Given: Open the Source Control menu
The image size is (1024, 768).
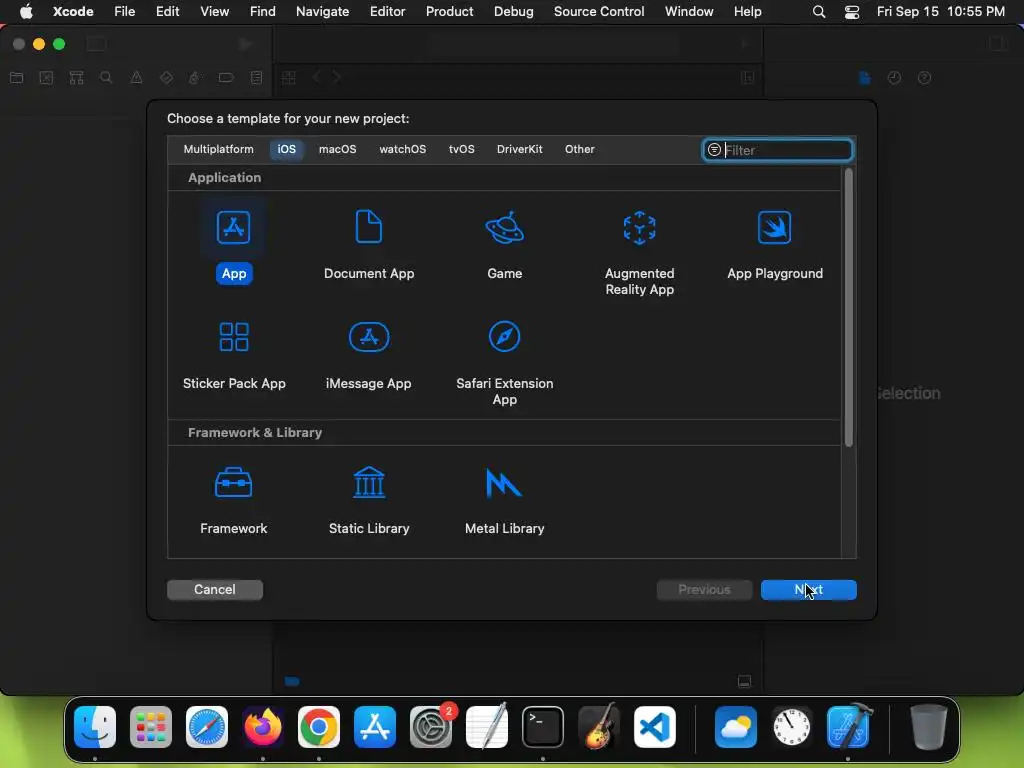Looking at the screenshot, I should tap(599, 11).
